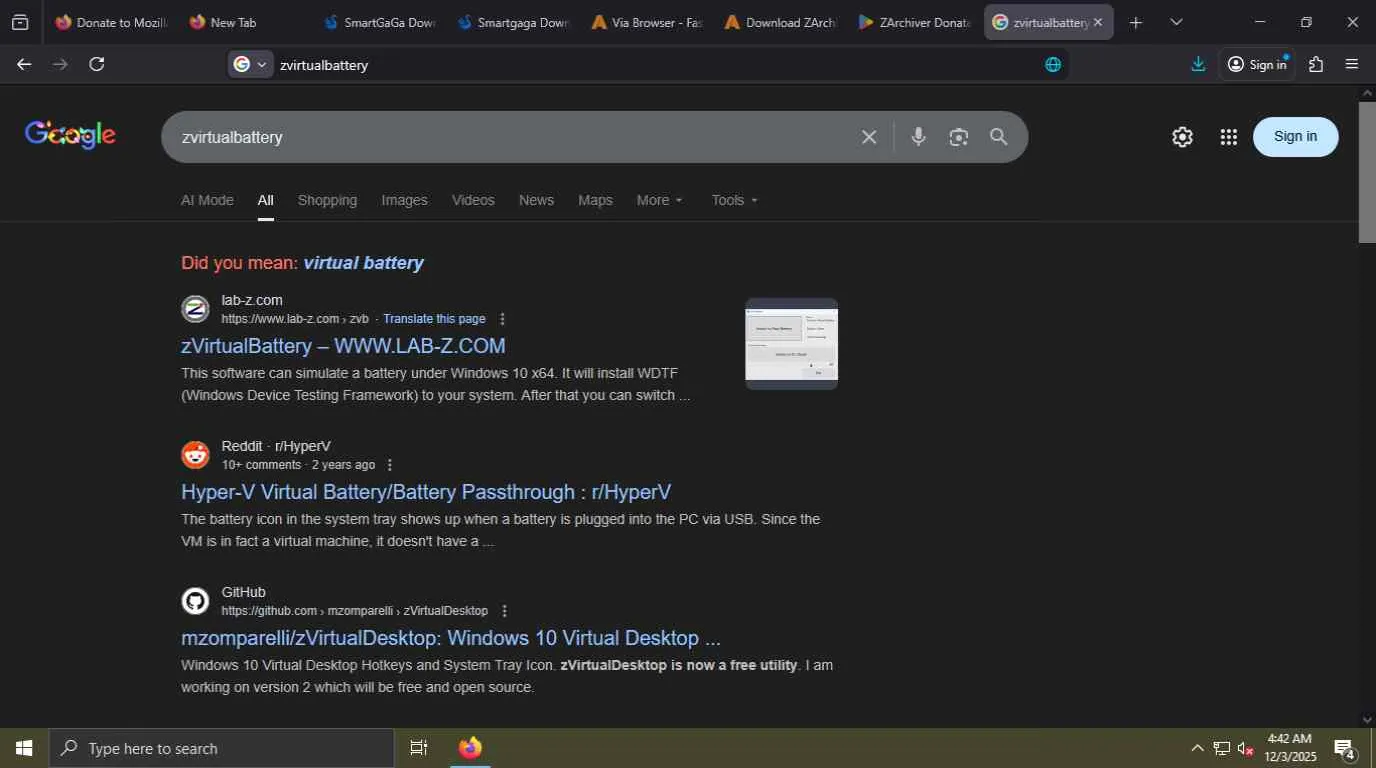Expand the Tools dropdown
Screen dimensions: 1376x768
[735, 200]
